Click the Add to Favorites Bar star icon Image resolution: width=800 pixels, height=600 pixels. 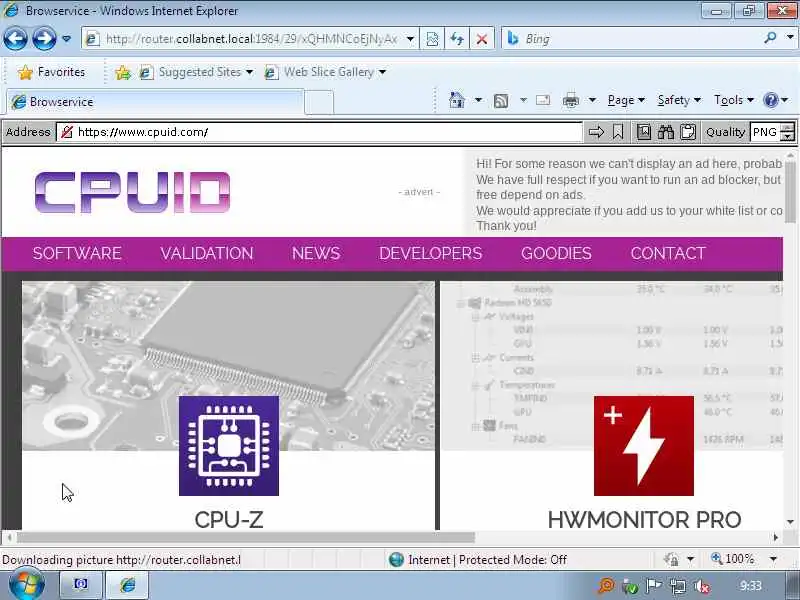[122, 72]
